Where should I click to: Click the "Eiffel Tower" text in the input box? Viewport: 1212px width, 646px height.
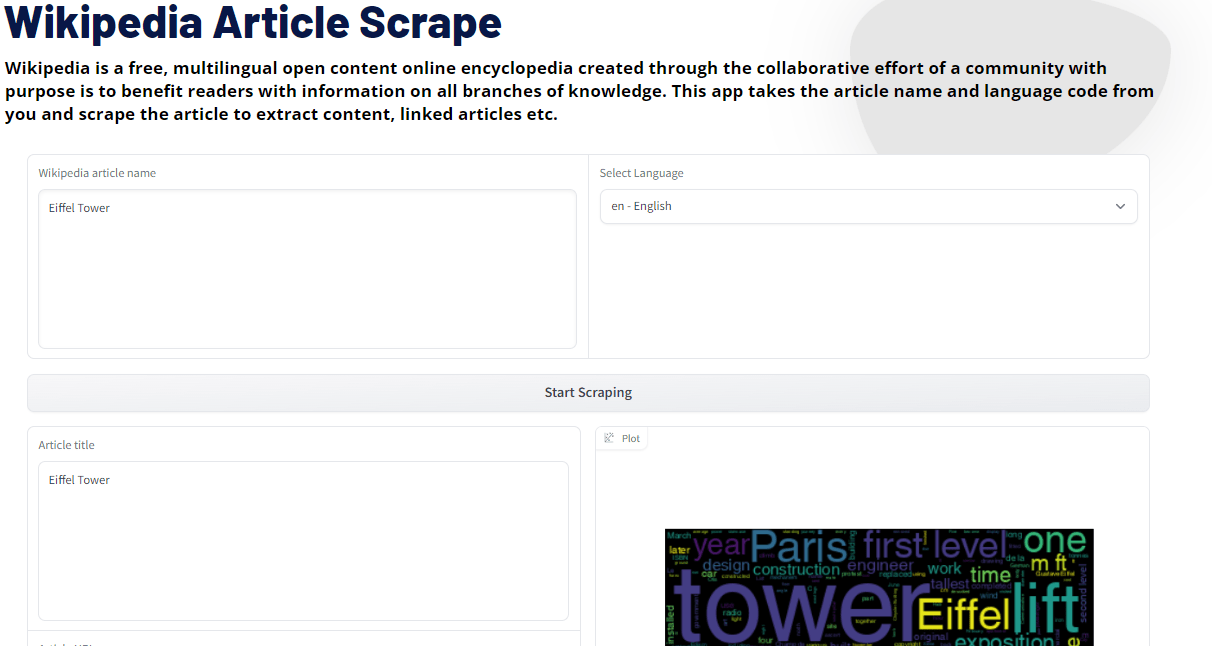point(79,207)
